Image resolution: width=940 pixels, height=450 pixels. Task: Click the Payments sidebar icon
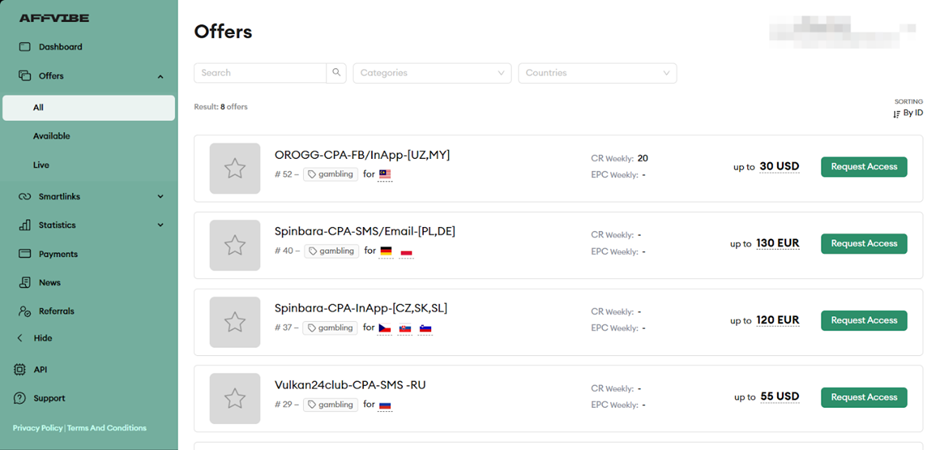(x=25, y=254)
